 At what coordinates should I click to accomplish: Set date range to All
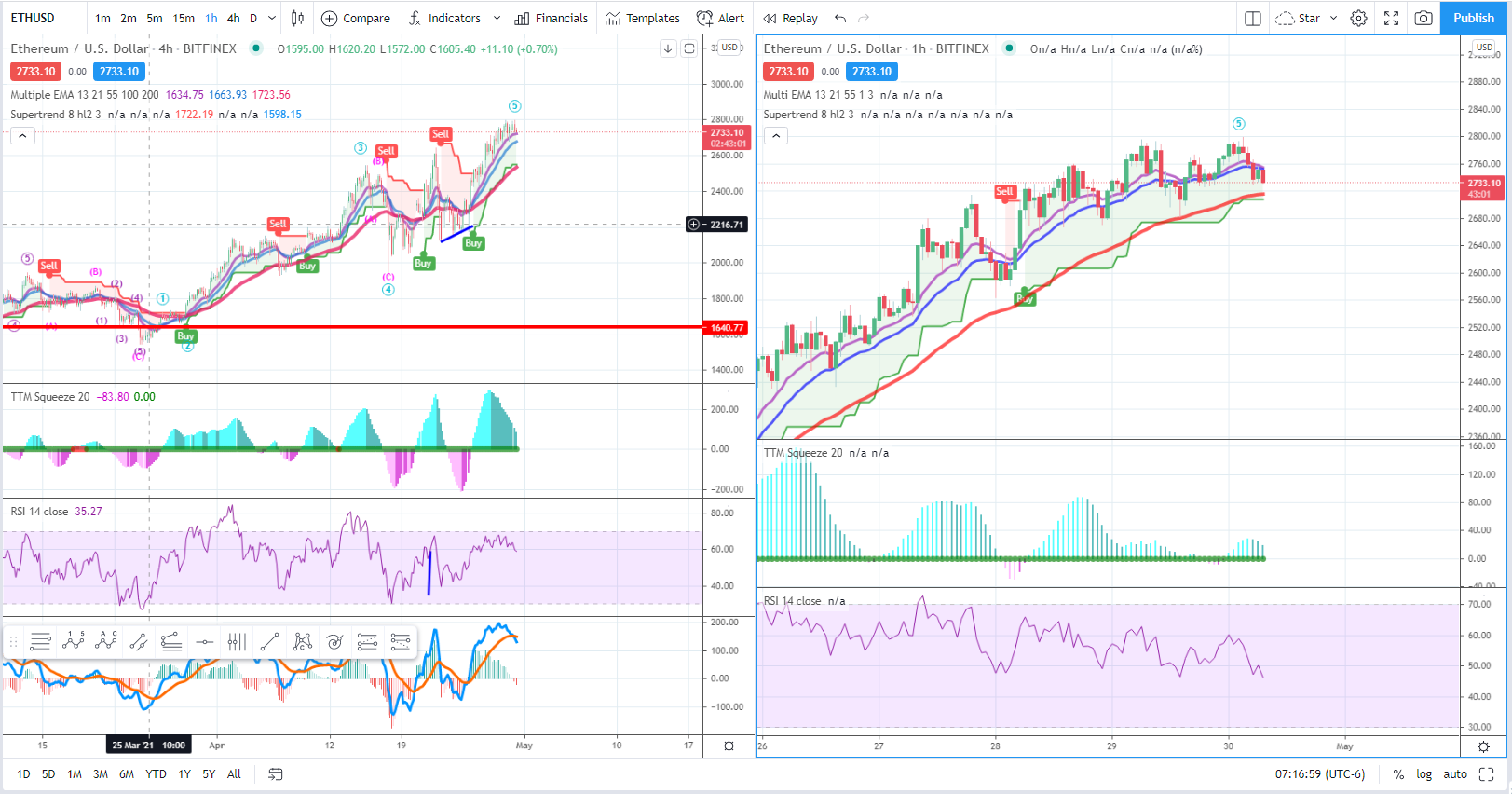[234, 773]
